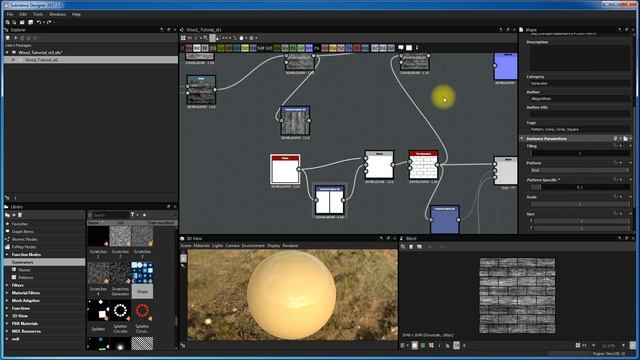640x360 pixels.
Task: Click the redo arrow icon
Action: tap(49, 22)
